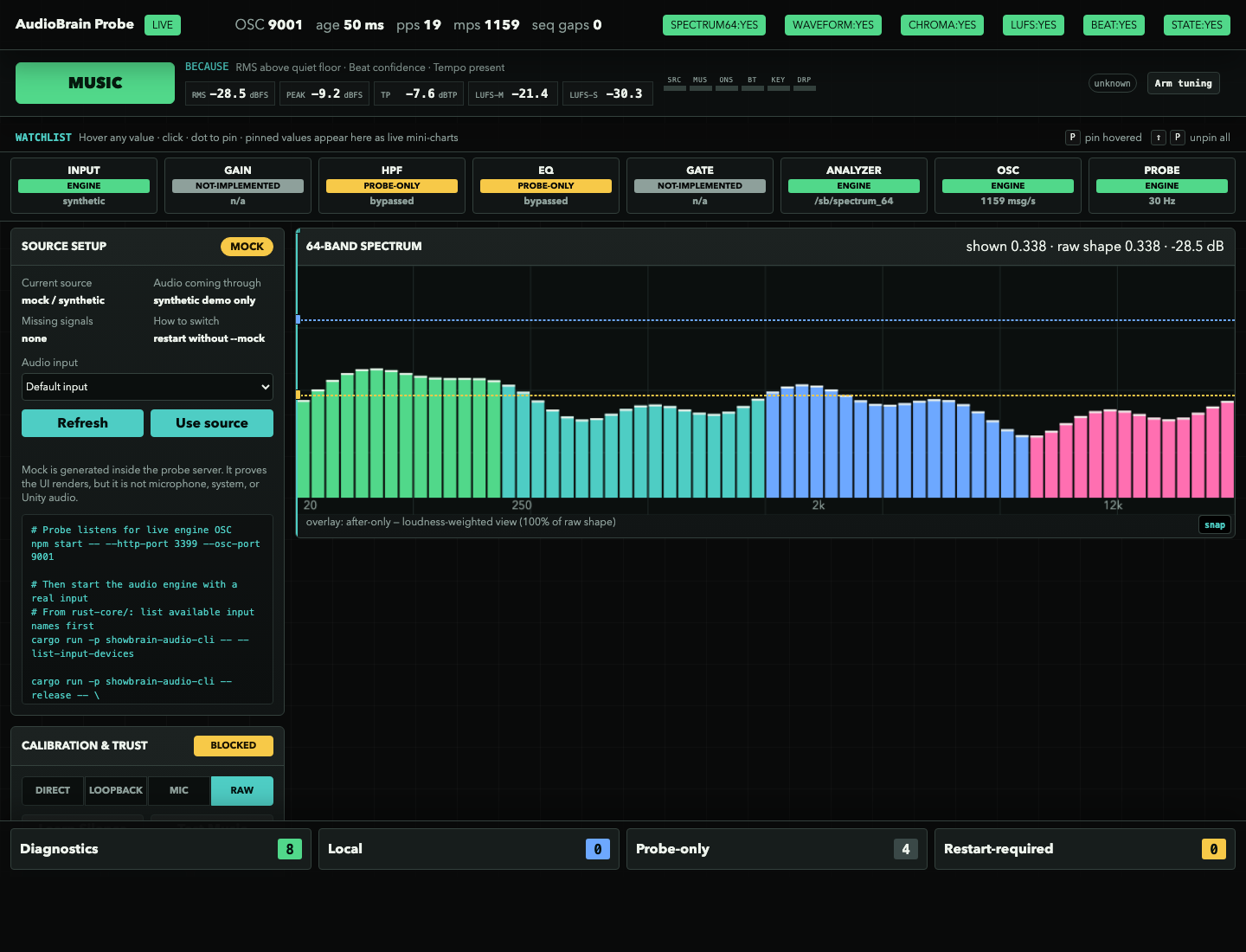Open the EQ pipeline stage card

[546, 185]
